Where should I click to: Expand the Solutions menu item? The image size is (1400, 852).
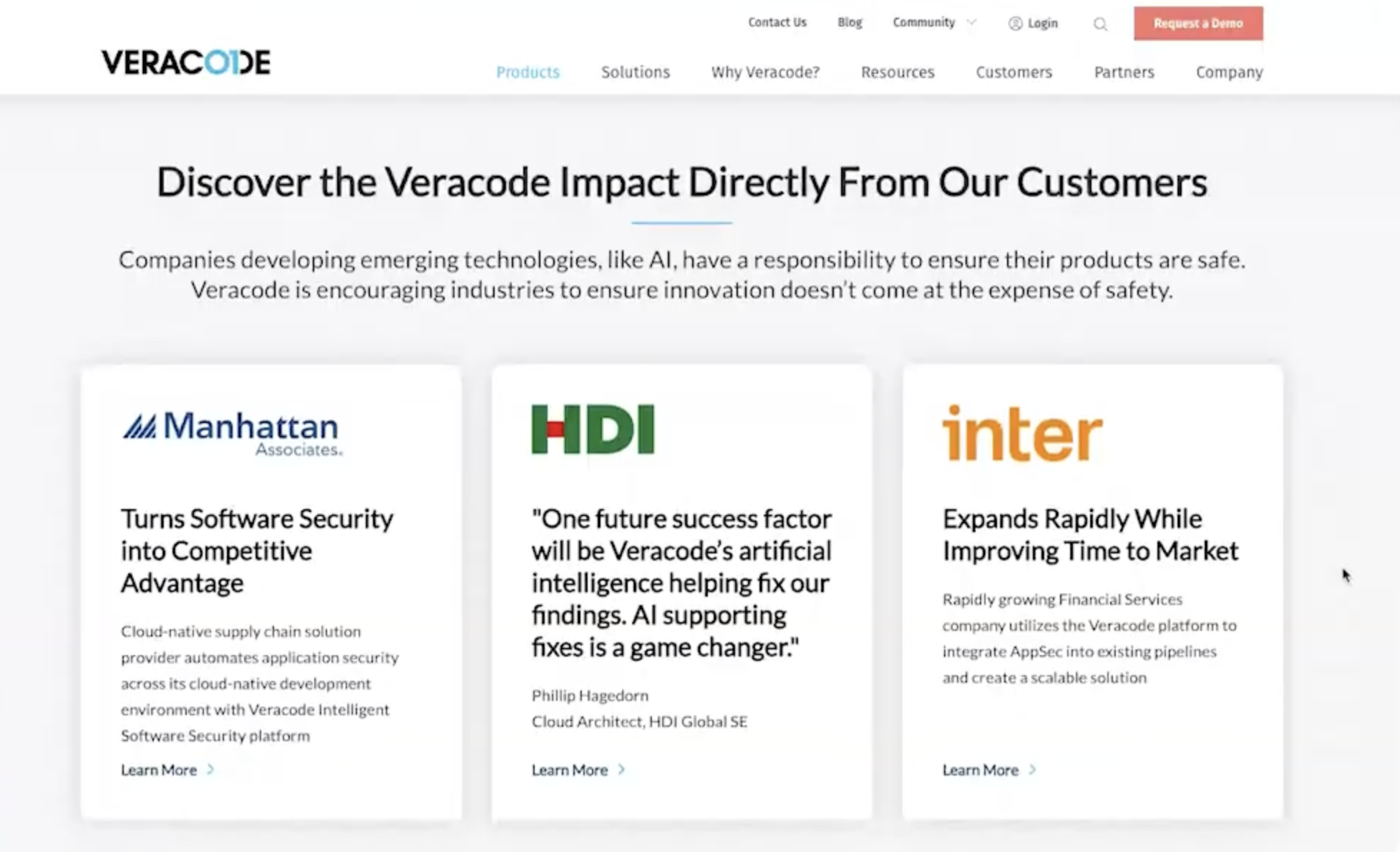[634, 72]
